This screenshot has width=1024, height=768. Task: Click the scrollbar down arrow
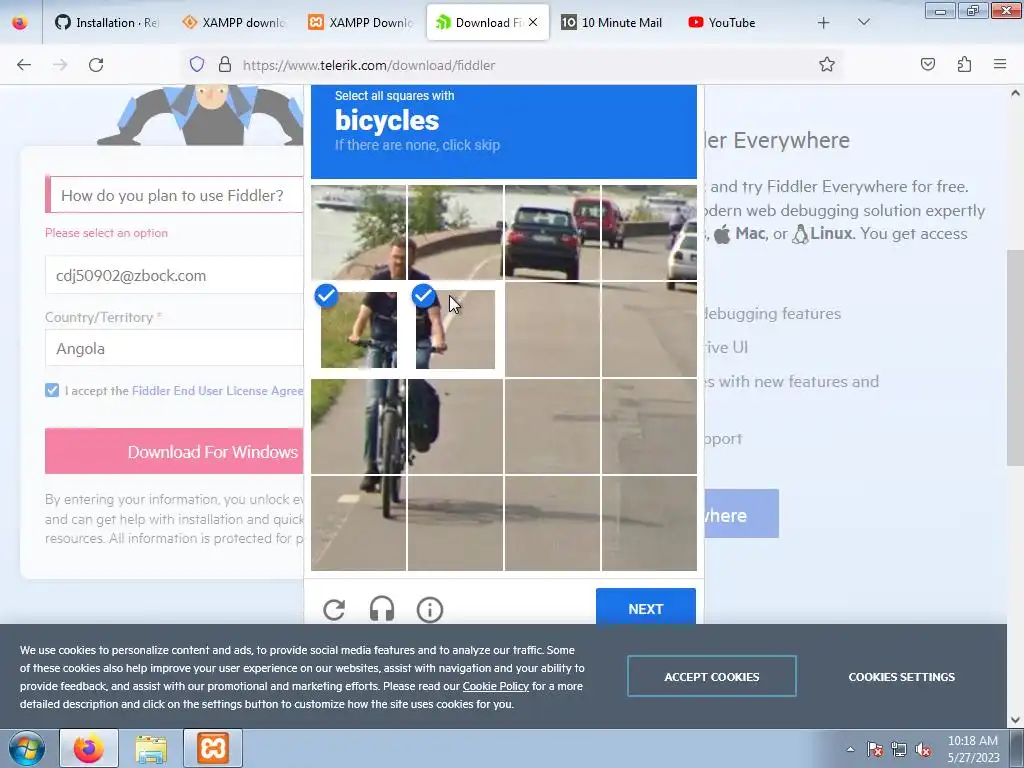click(x=1015, y=720)
